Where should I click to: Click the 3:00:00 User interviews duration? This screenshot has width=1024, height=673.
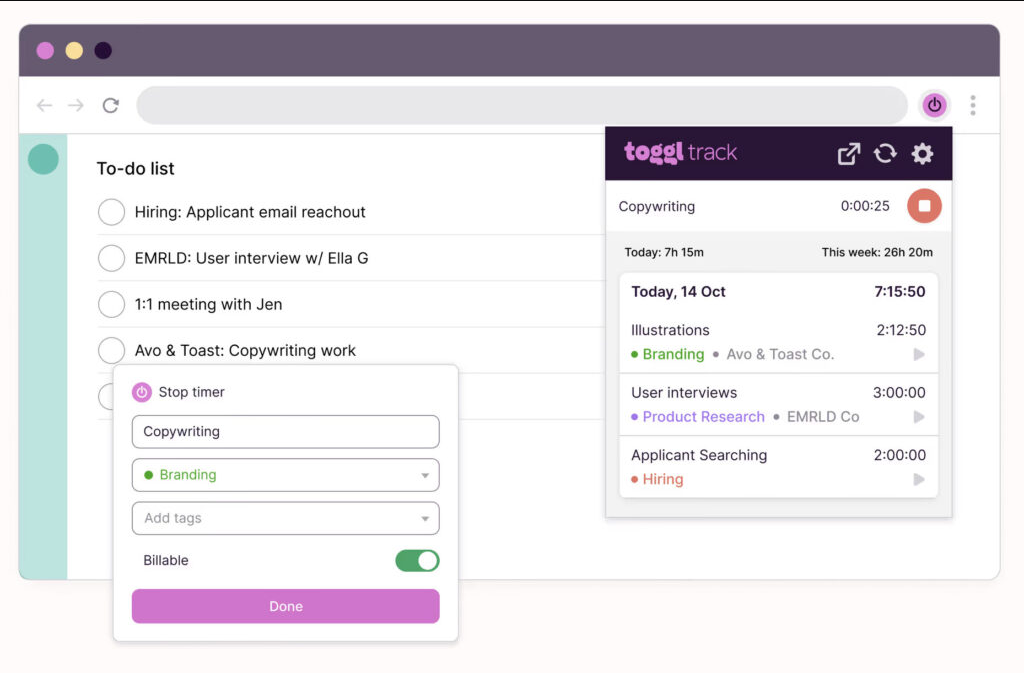tap(899, 392)
